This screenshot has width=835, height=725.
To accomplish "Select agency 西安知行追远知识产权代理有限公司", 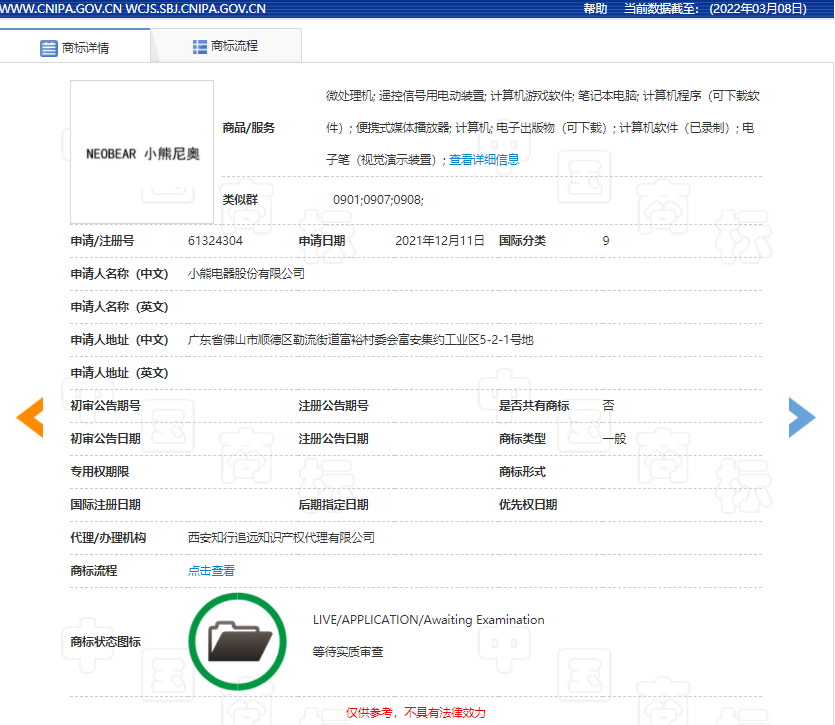I will point(281,537).
